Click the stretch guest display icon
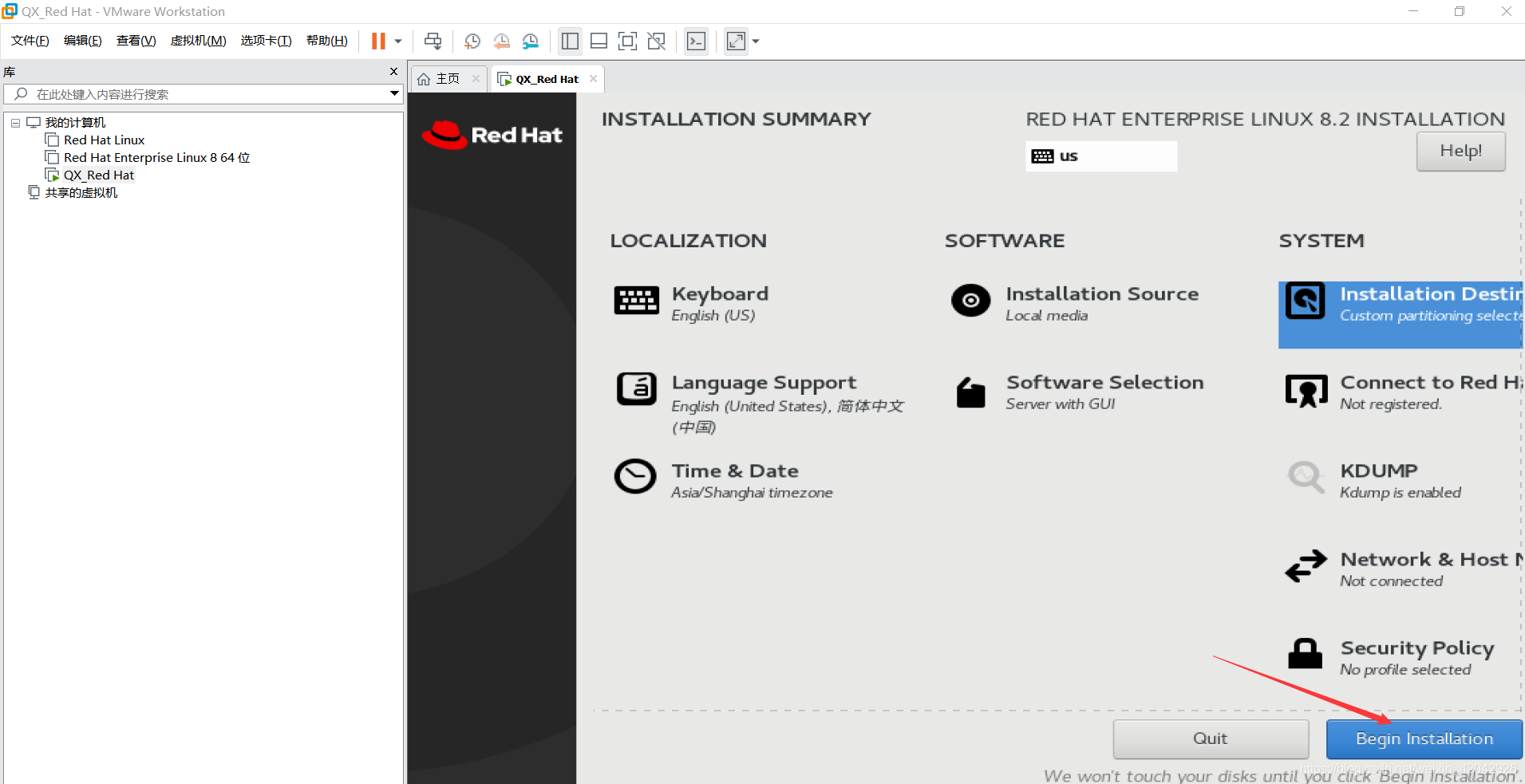 pos(736,41)
